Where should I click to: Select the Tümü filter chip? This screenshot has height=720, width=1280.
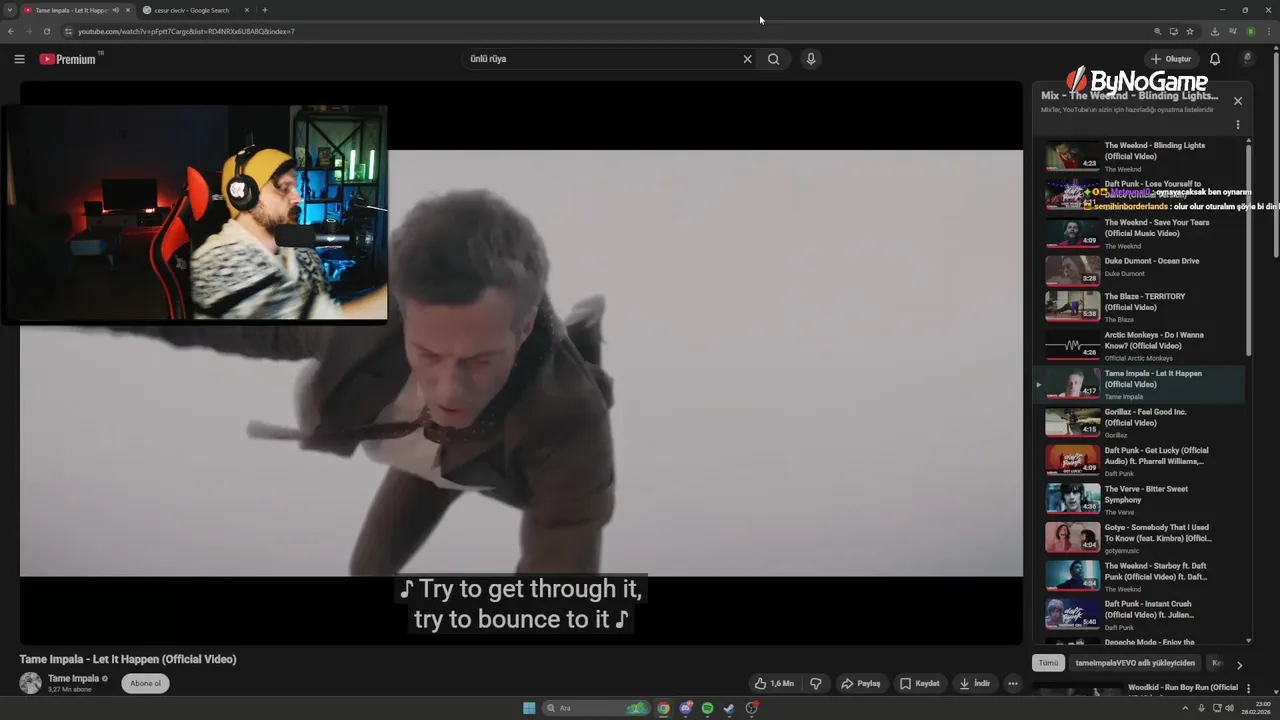point(1048,663)
